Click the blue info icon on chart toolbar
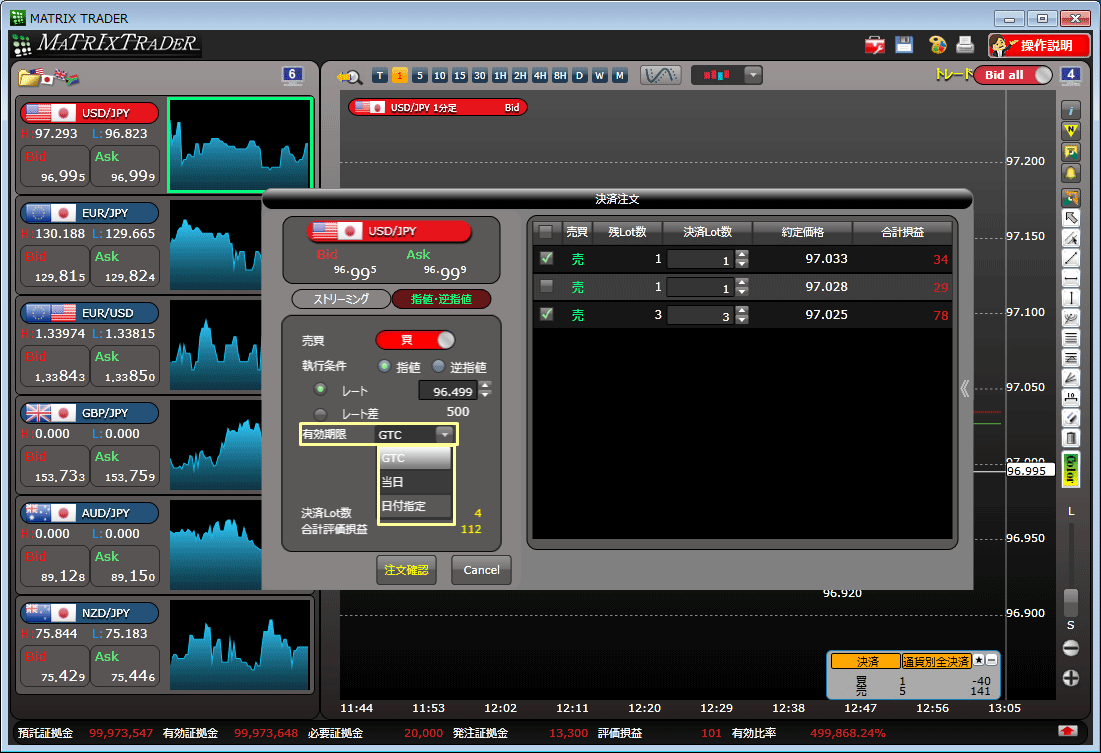Viewport: 1101px width, 753px height. (1070, 110)
